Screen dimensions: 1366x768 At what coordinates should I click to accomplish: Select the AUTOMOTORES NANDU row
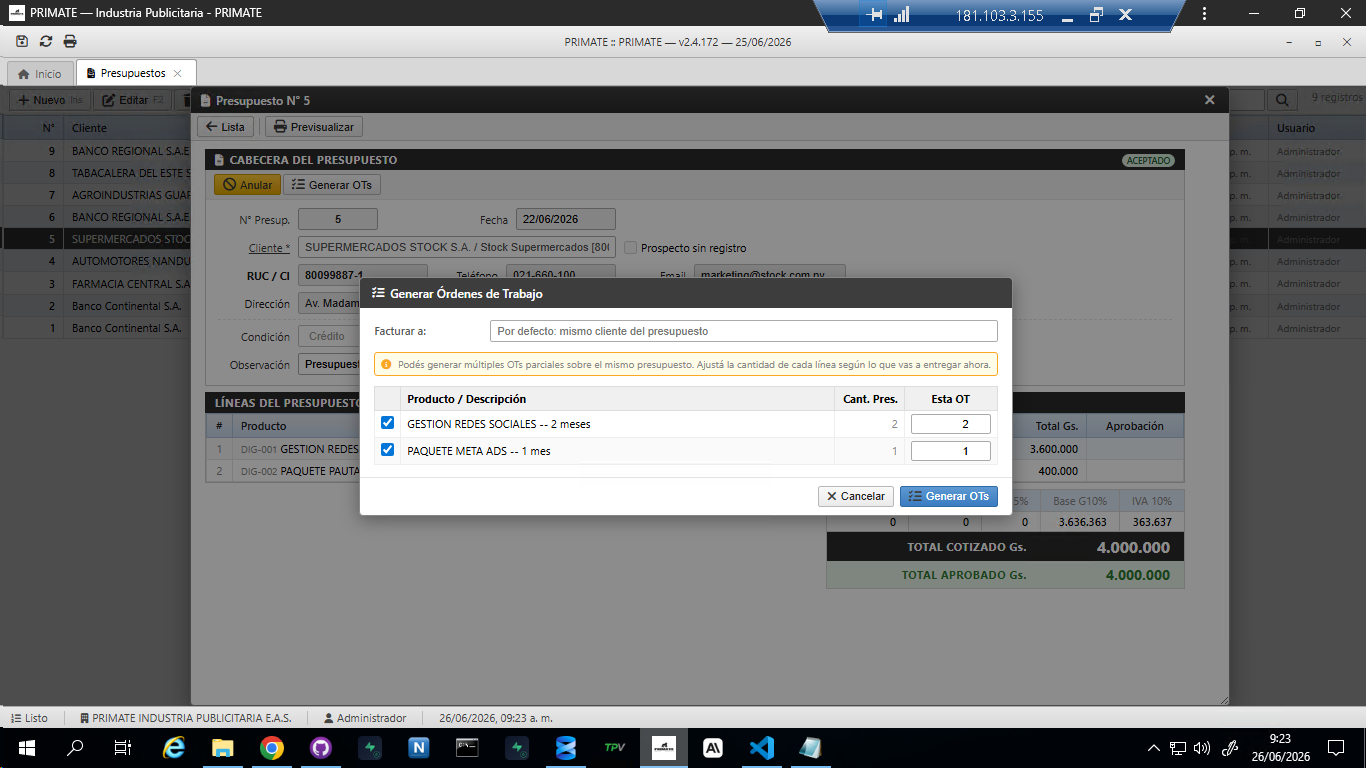coord(96,261)
